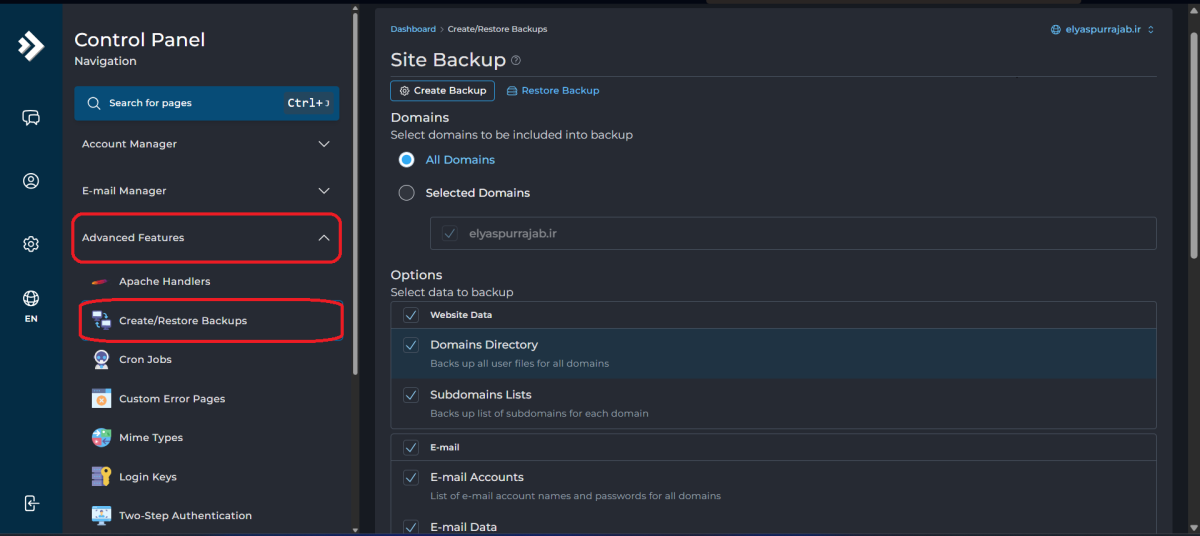1200x536 pixels.
Task: Collapse the Advanced Features section
Action: coord(323,238)
